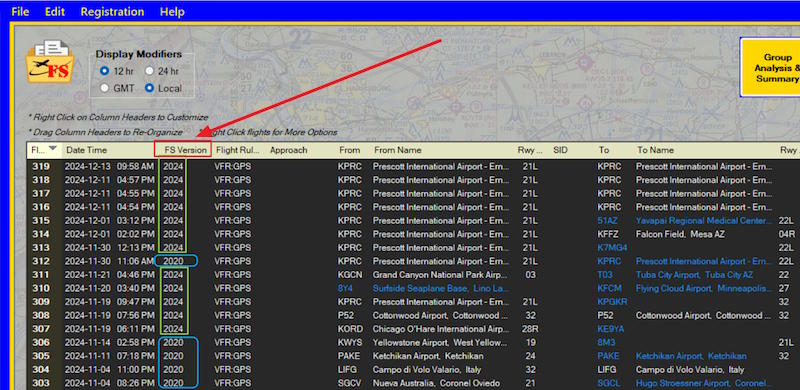Select flight number 316
Screen dimensions: 800x390
(41, 207)
